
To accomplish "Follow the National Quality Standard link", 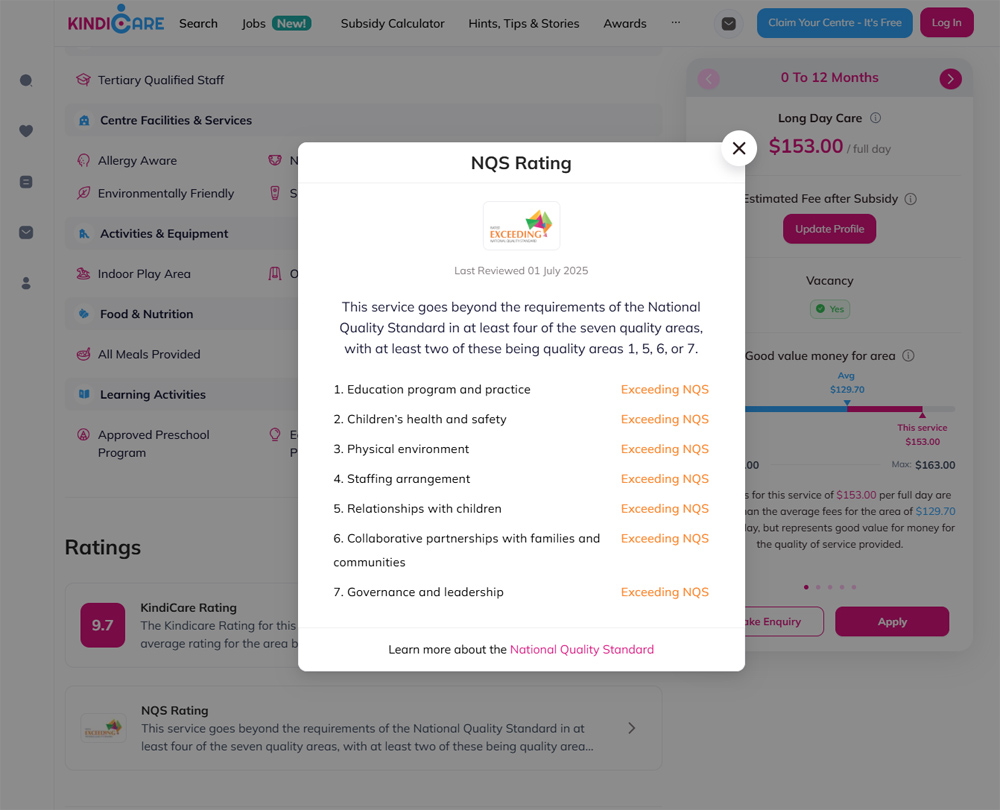I will 582,650.
